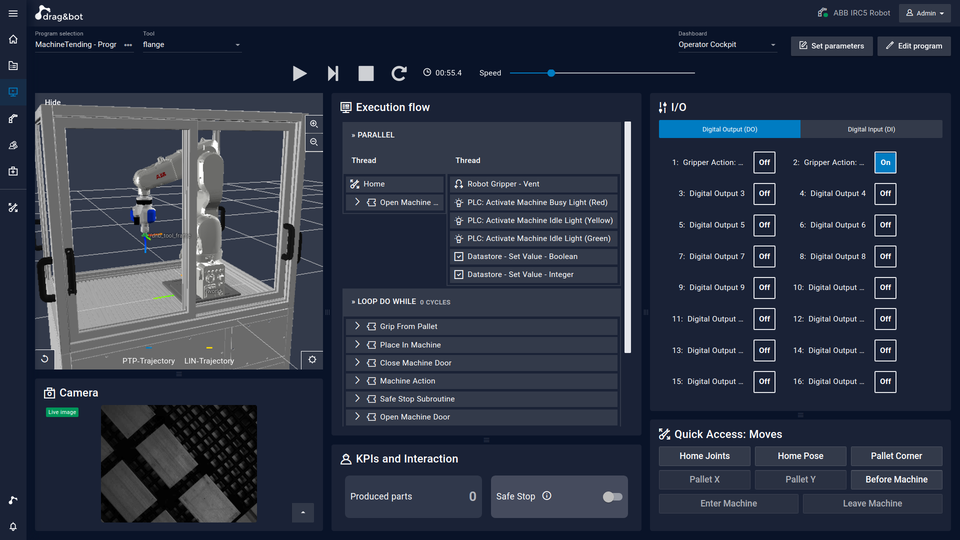Move robot to Home Pose
The width and height of the screenshot is (960, 540).
coord(800,456)
